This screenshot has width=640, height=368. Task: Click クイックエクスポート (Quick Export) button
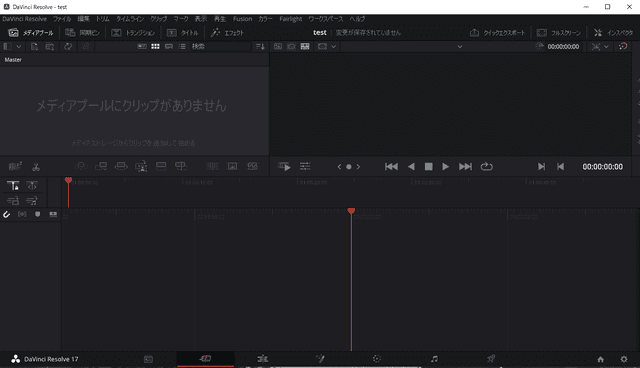(x=497, y=33)
